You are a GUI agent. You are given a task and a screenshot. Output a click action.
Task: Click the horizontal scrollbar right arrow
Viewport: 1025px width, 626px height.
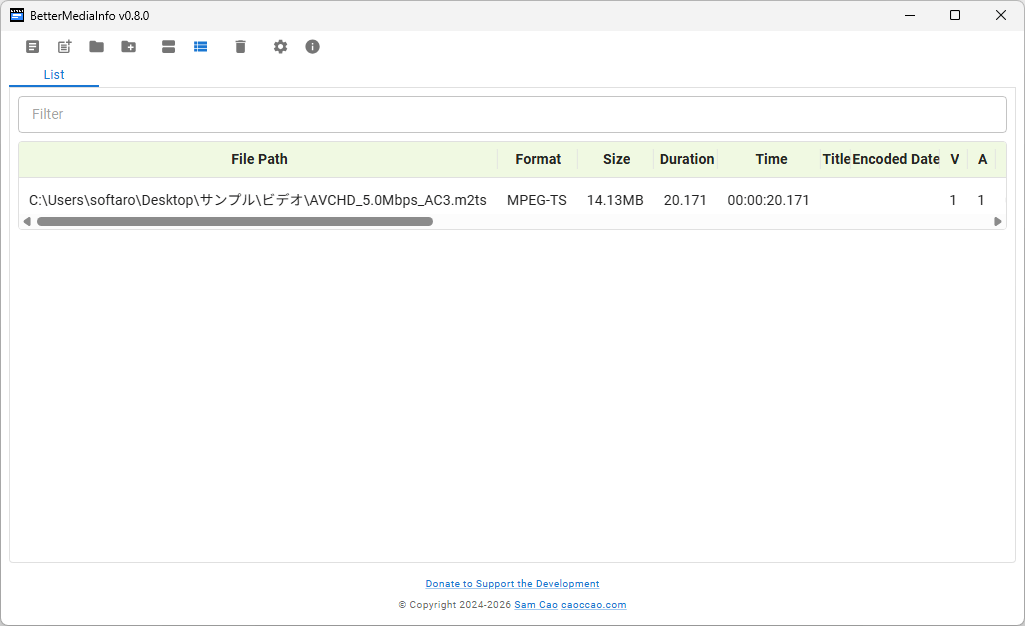tap(998, 222)
